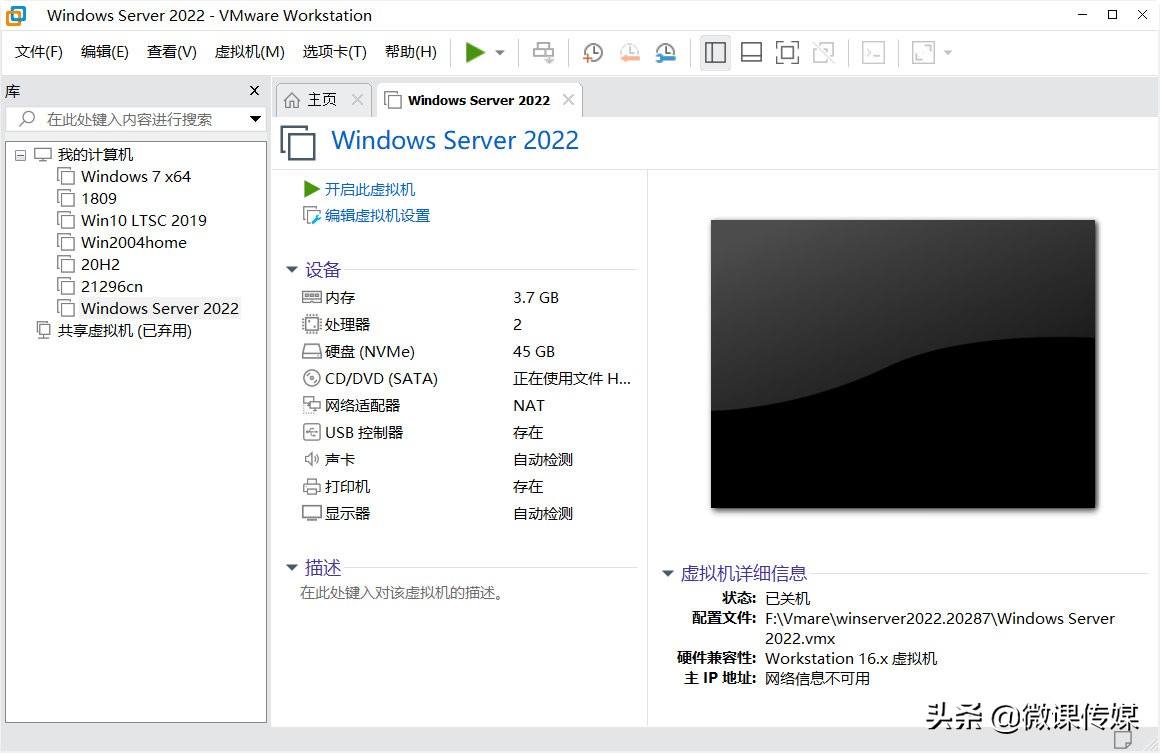Open the 声卡 sound card setting
This screenshot has width=1160, height=753.
[340, 459]
